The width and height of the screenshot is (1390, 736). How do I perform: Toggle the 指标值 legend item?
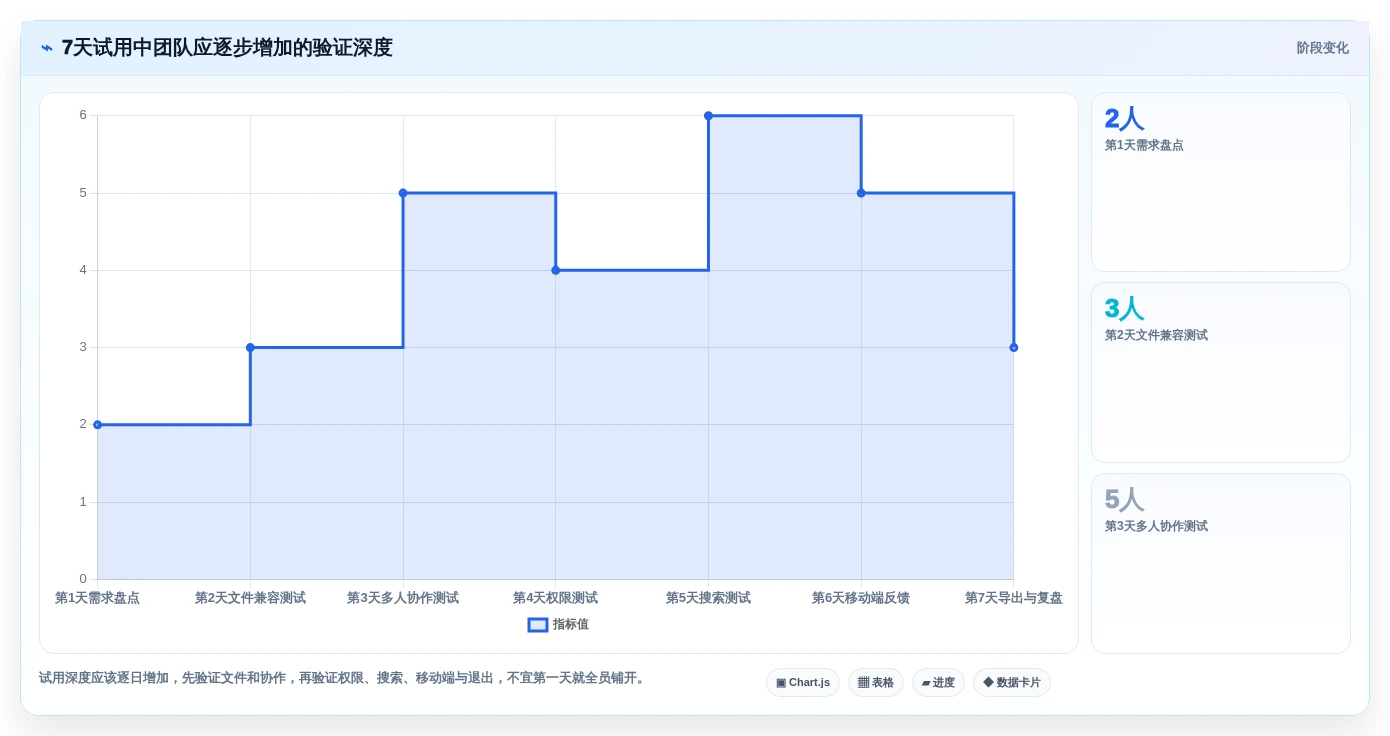(558, 624)
